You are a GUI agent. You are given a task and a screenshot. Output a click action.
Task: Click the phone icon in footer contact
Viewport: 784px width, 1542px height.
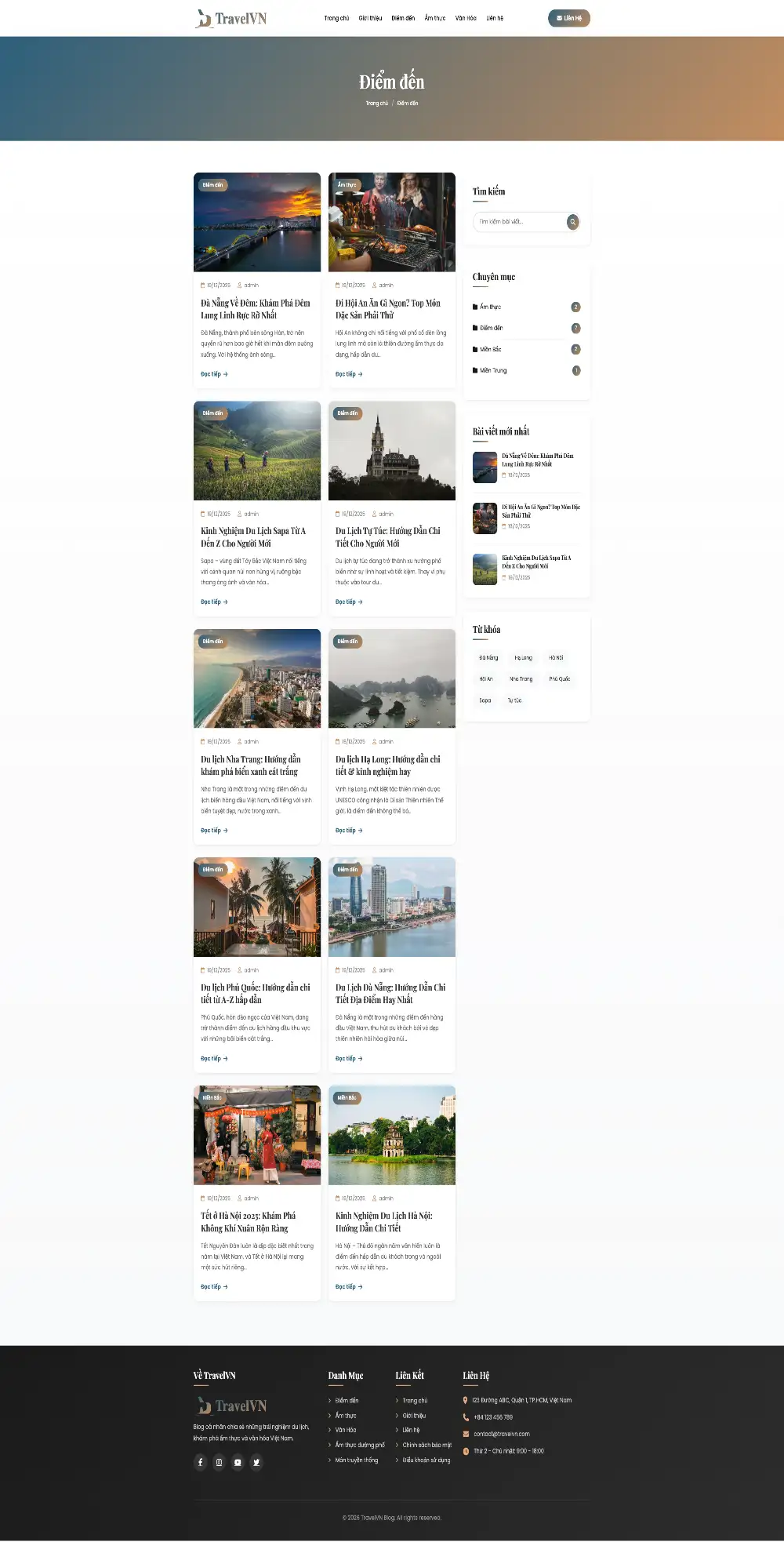click(x=466, y=1417)
